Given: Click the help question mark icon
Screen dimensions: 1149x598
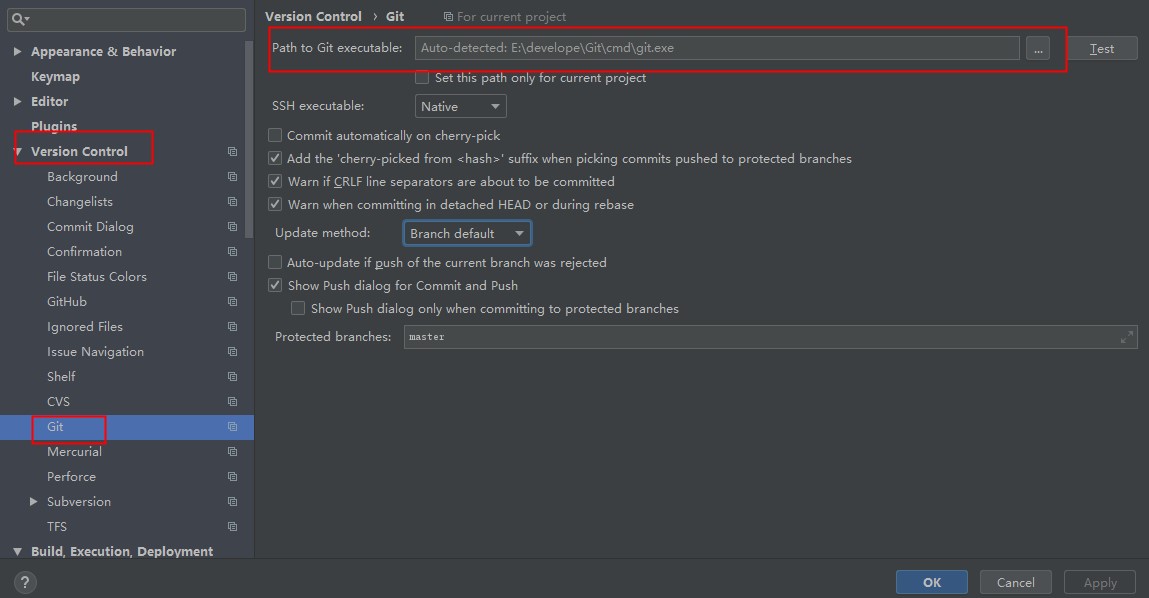Looking at the screenshot, I should [x=25, y=582].
